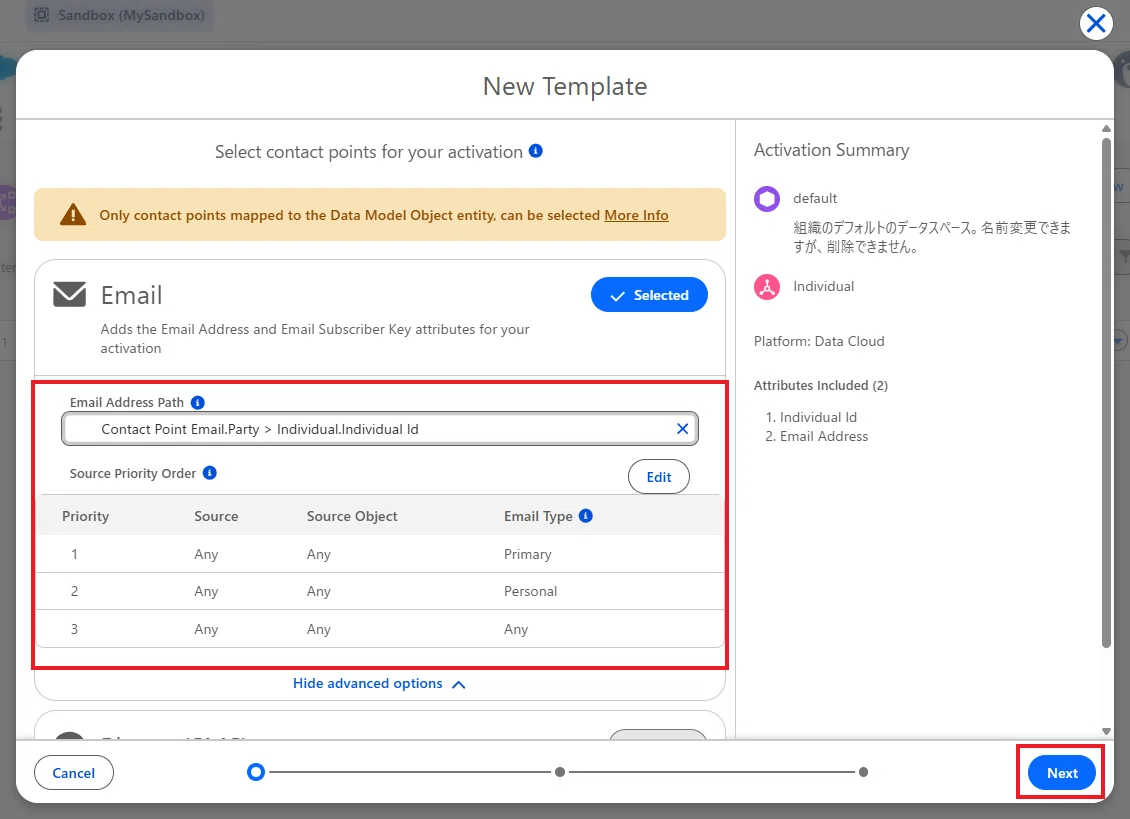Clear the Email Address Path value
This screenshot has height=819, width=1130.
682,429
